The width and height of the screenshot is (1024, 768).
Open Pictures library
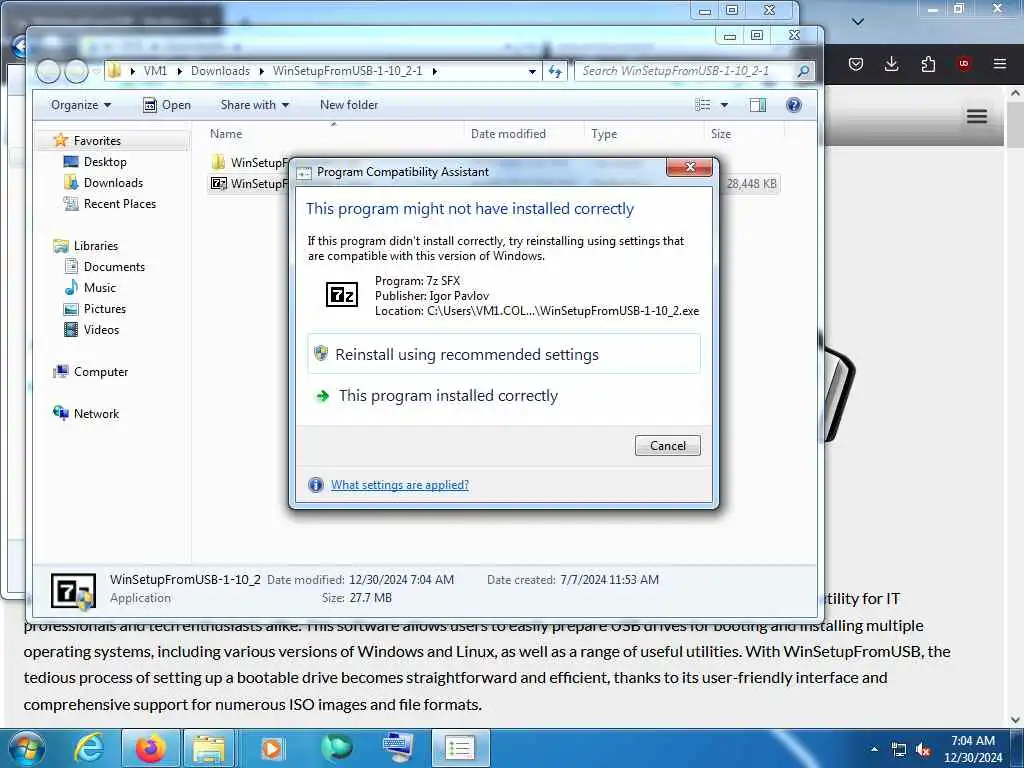(104, 308)
